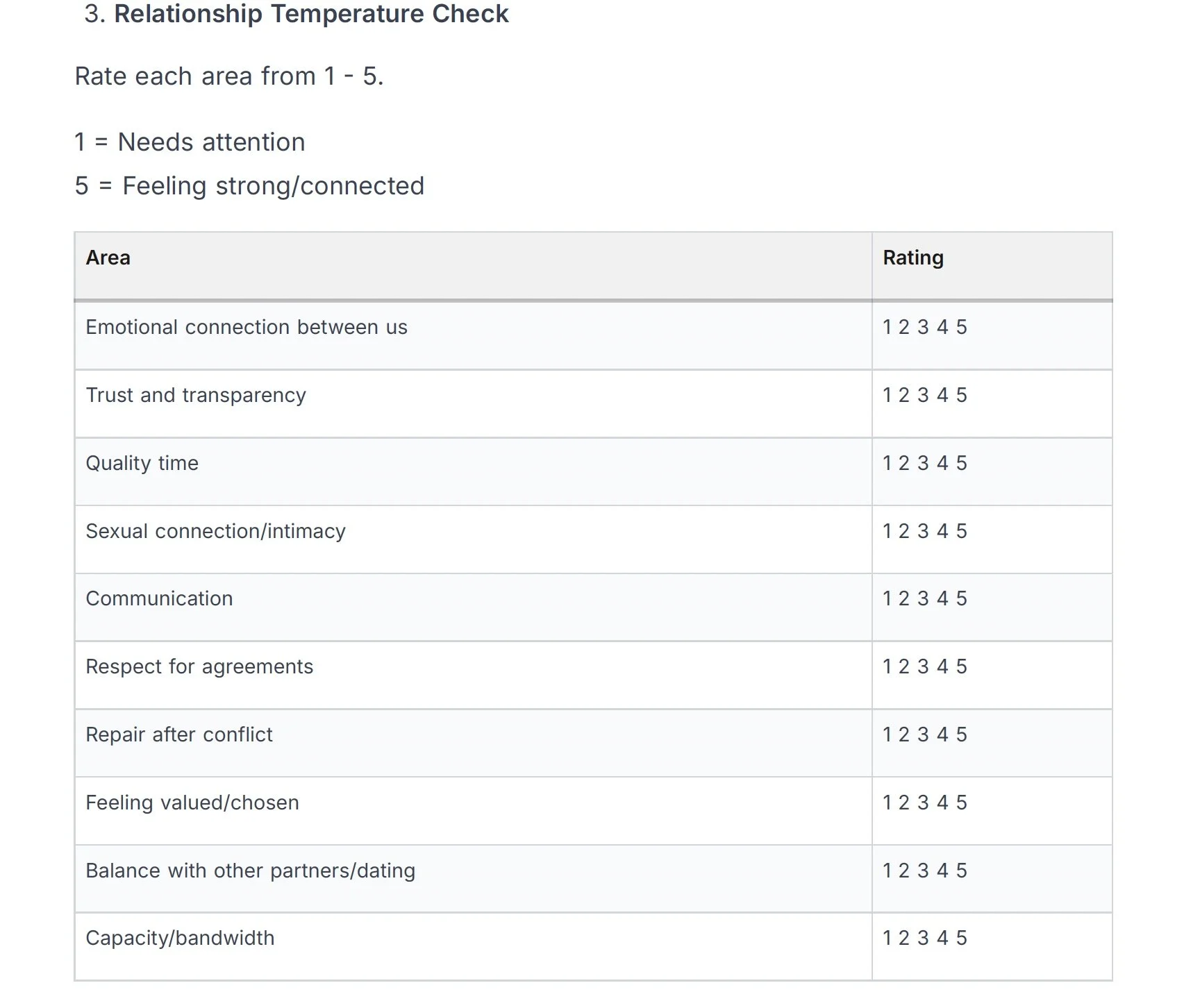Screen dimensions: 1200x1008
Task: Select the Feeling valued/chosen cell
Action: click(474, 811)
